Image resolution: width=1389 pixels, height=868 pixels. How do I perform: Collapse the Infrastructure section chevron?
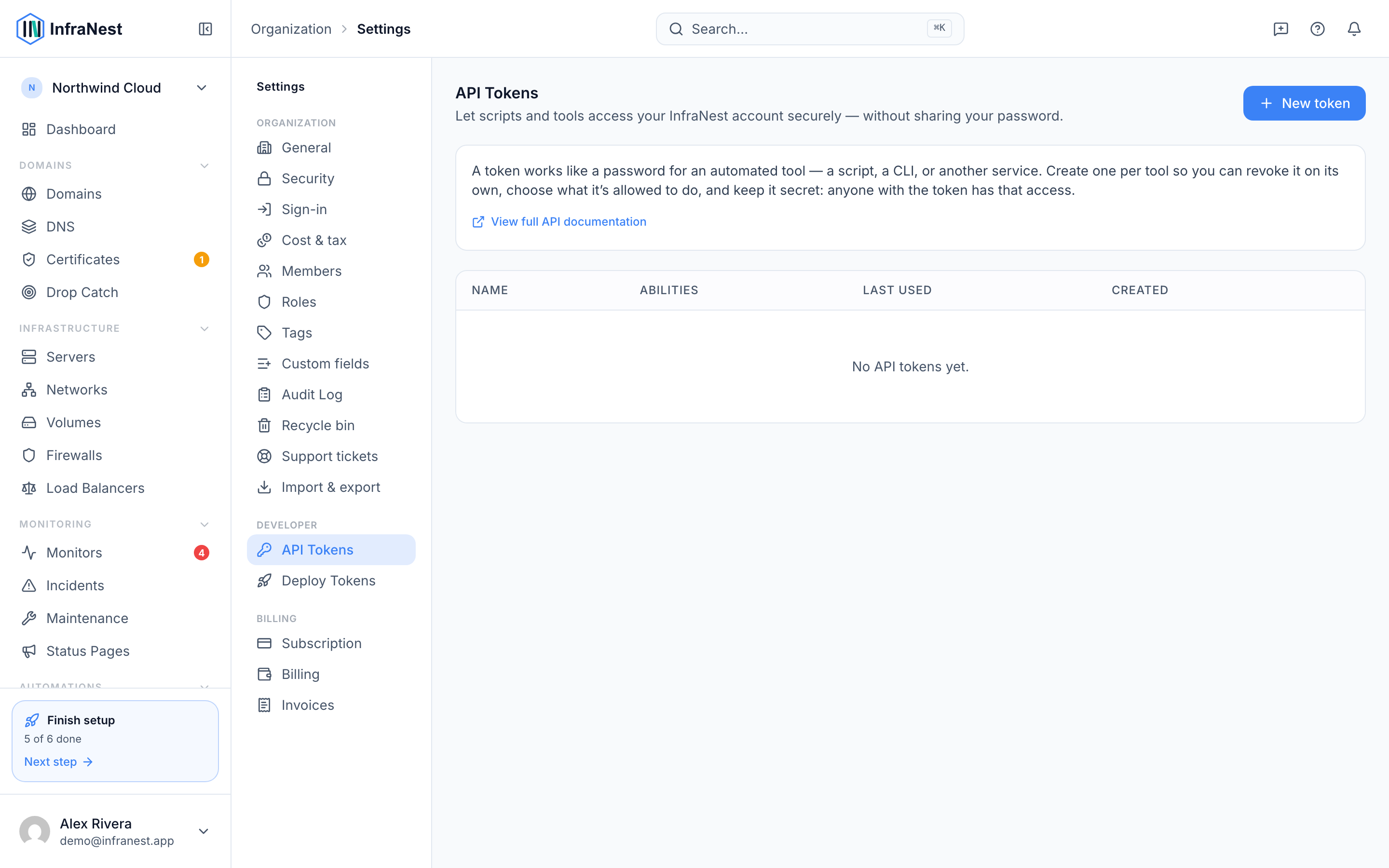click(x=204, y=329)
